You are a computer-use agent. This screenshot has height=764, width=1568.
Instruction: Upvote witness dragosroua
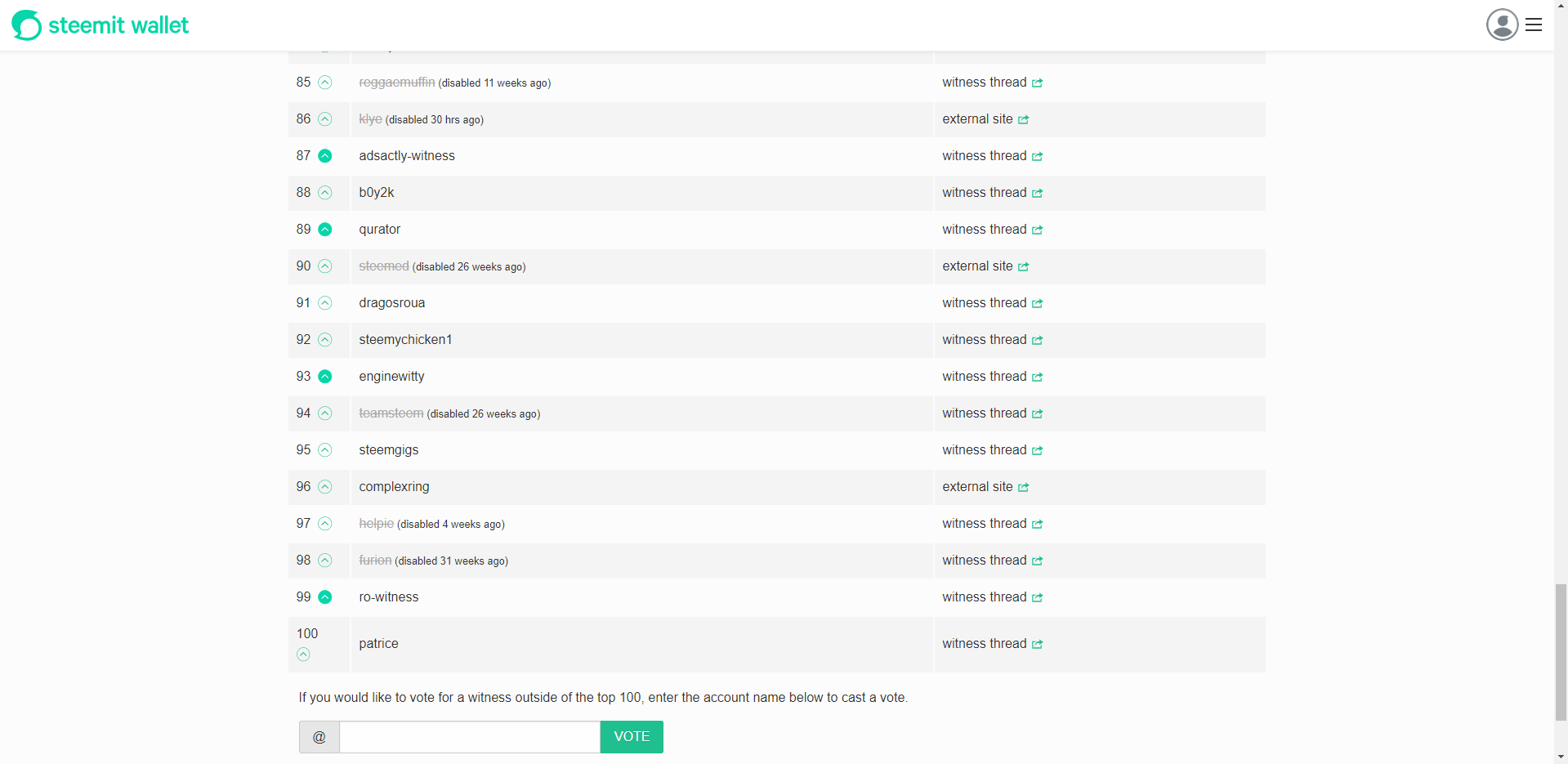325,303
